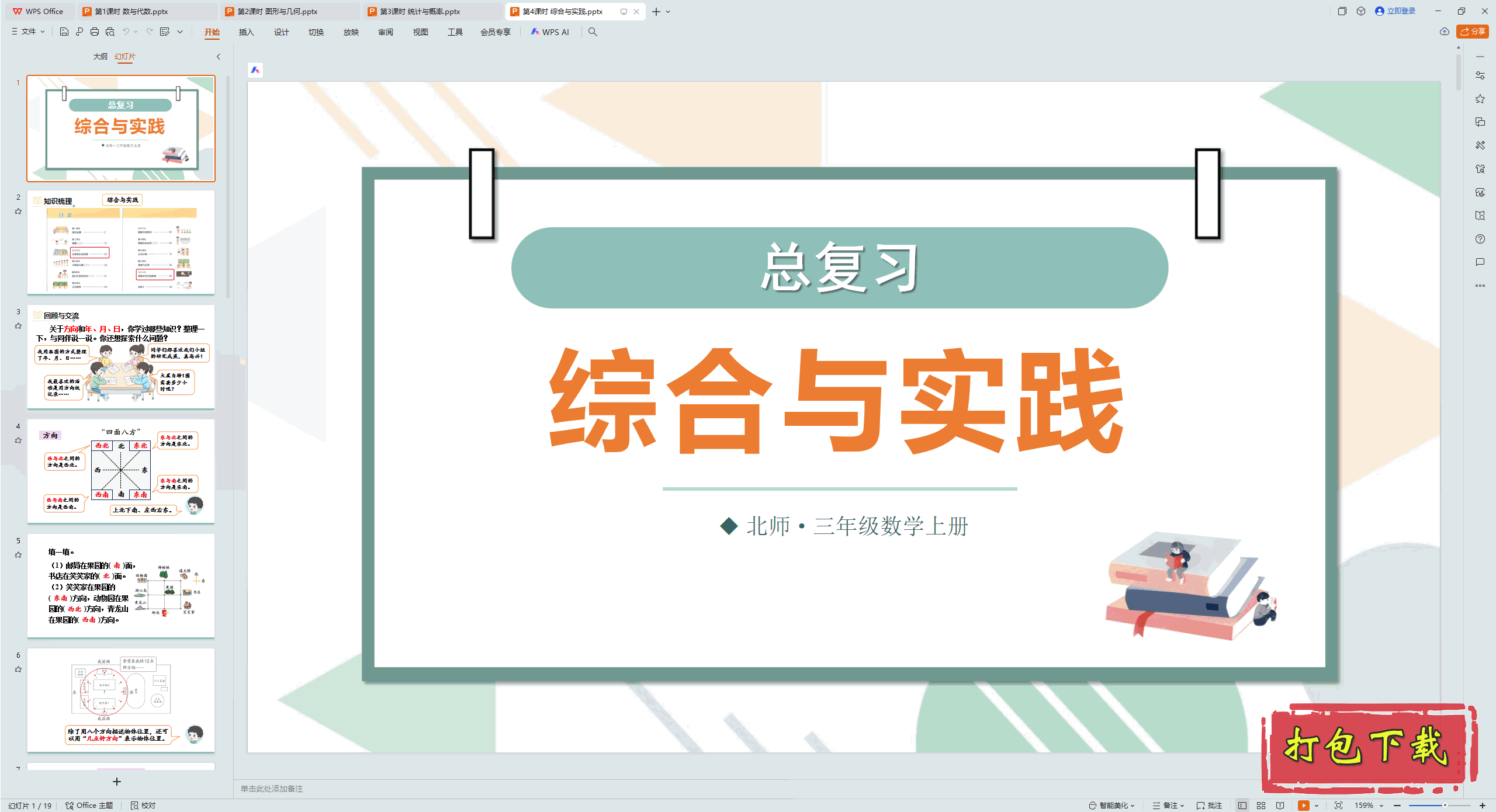1496x812 pixels.
Task: Open Print Preview icon
Action: pyautogui.click(x=110, y=32)
